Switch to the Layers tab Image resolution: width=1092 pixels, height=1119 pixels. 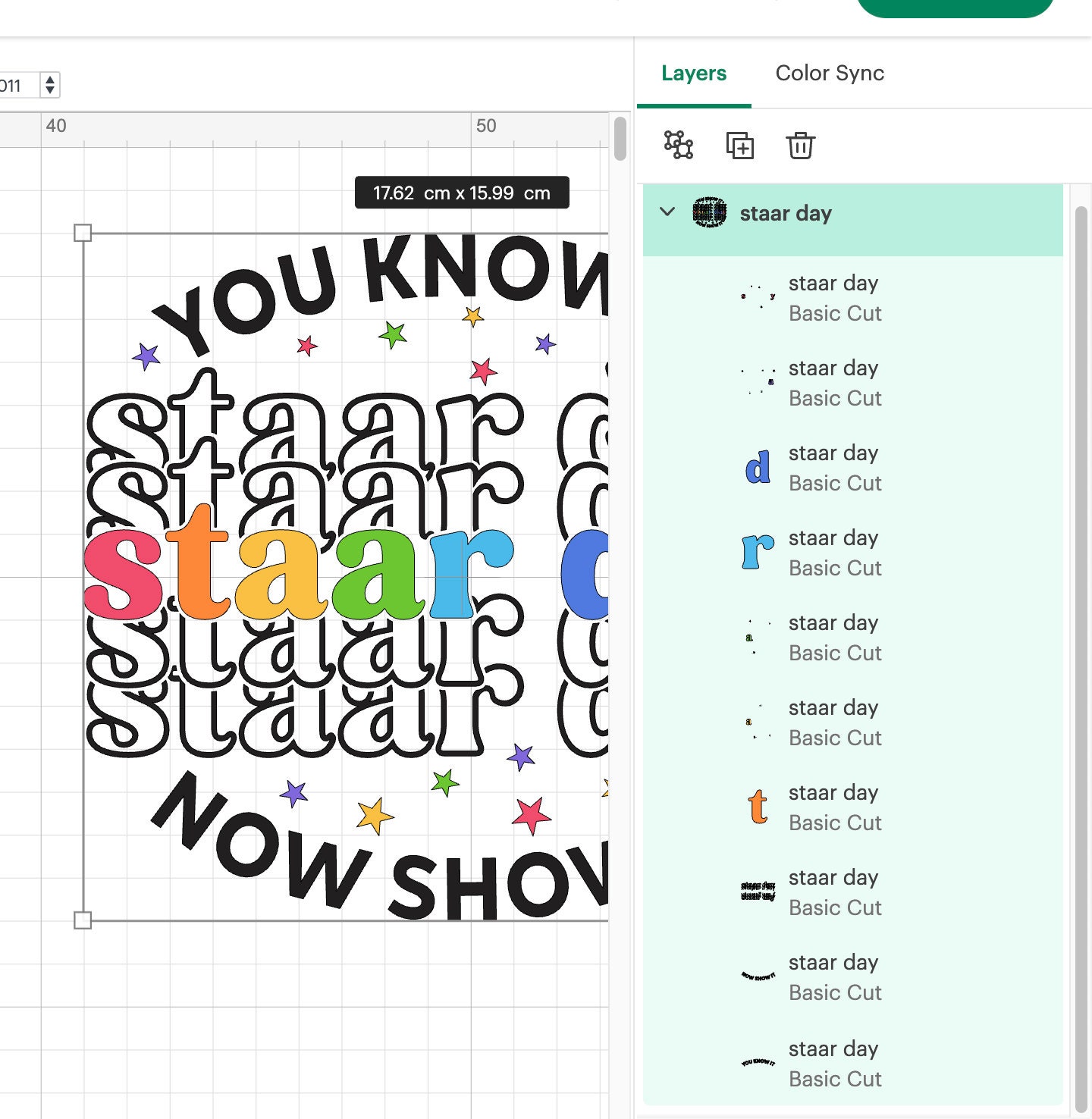point(692,74)
